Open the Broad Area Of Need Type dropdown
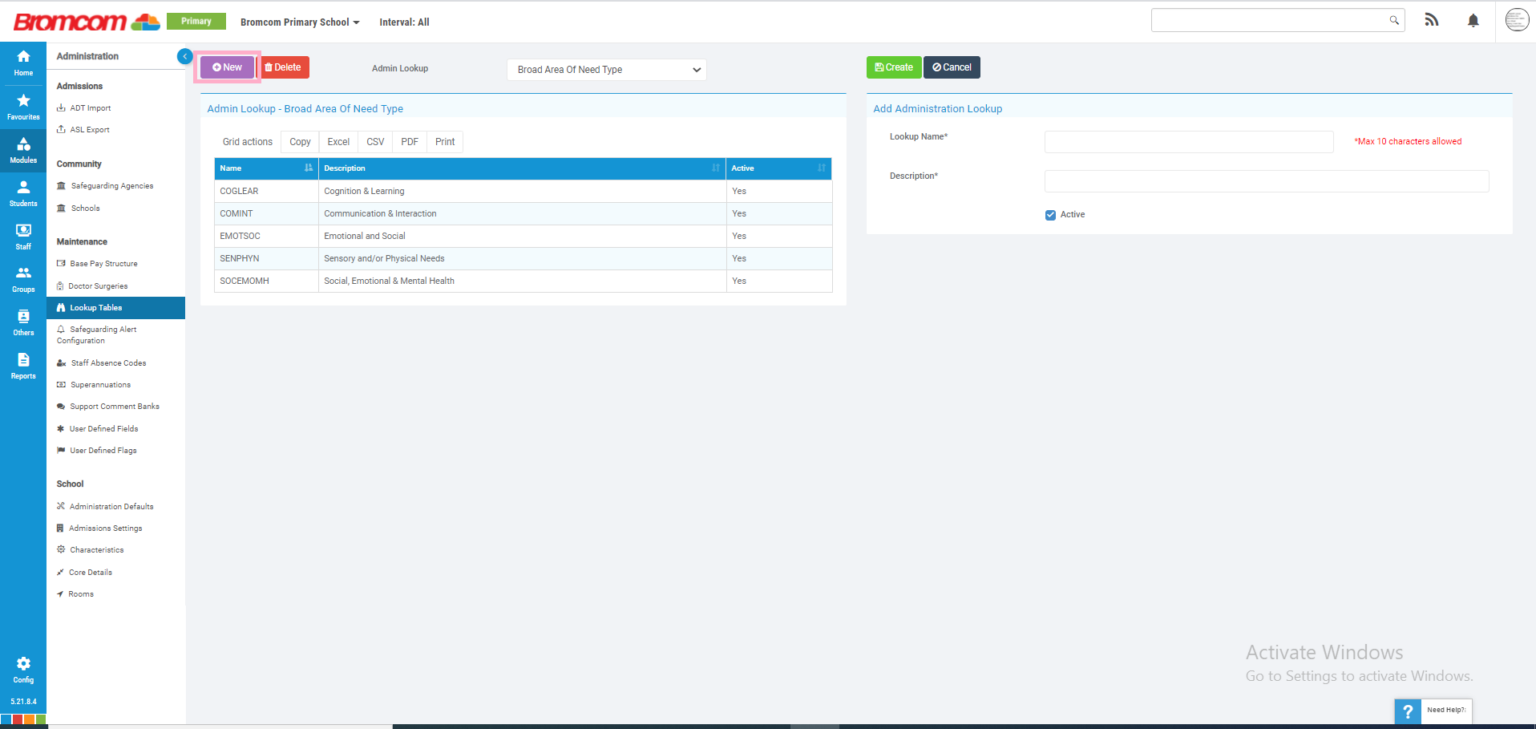 [606, 69]
